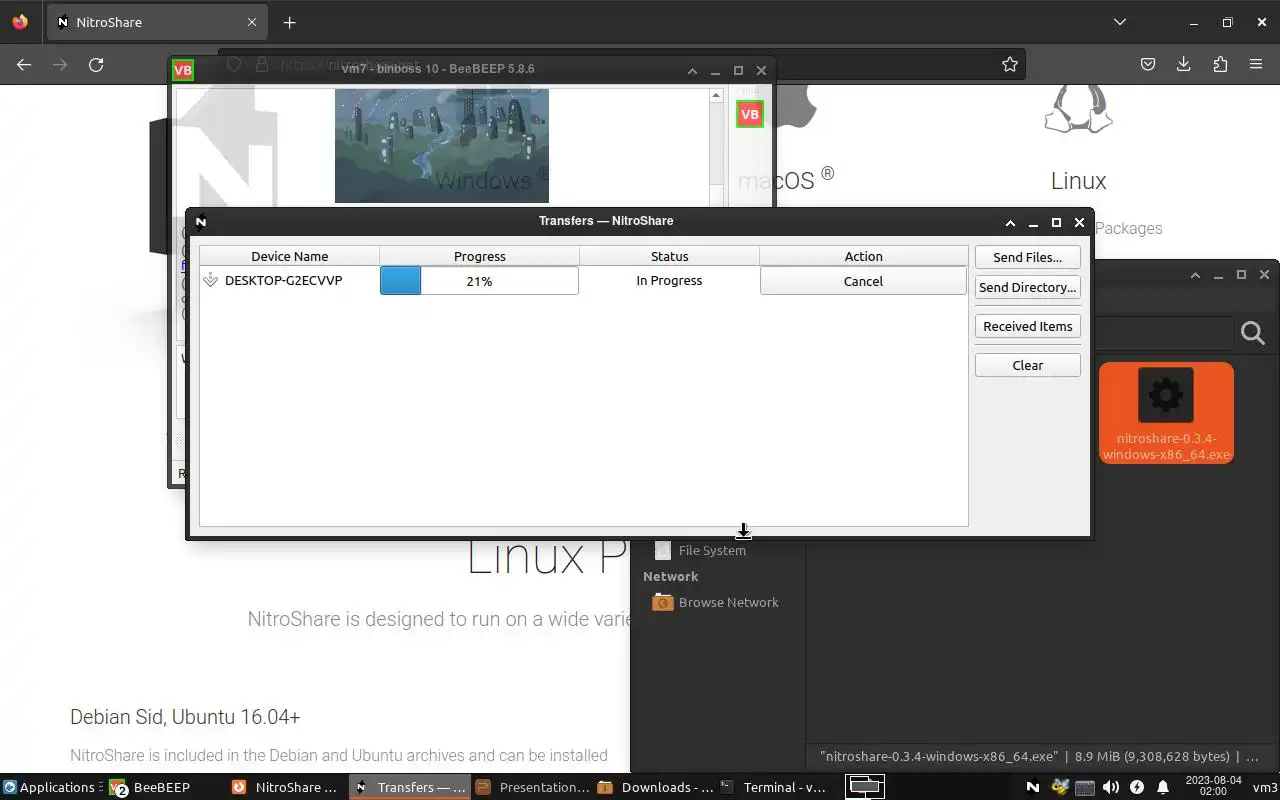Click the BeeBEEP chat scrollbar up arrow
Screen dimensions: 1280x800
[x=716, y=96]
